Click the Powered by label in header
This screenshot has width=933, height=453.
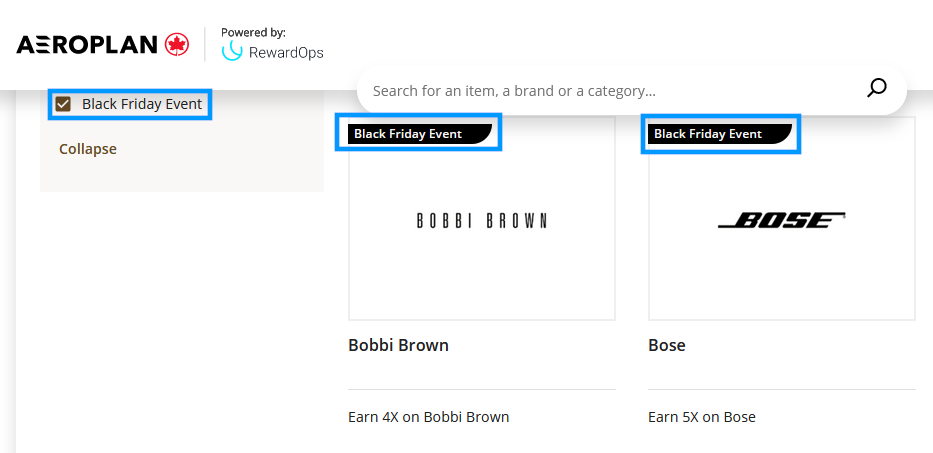[x=253, y=32]
